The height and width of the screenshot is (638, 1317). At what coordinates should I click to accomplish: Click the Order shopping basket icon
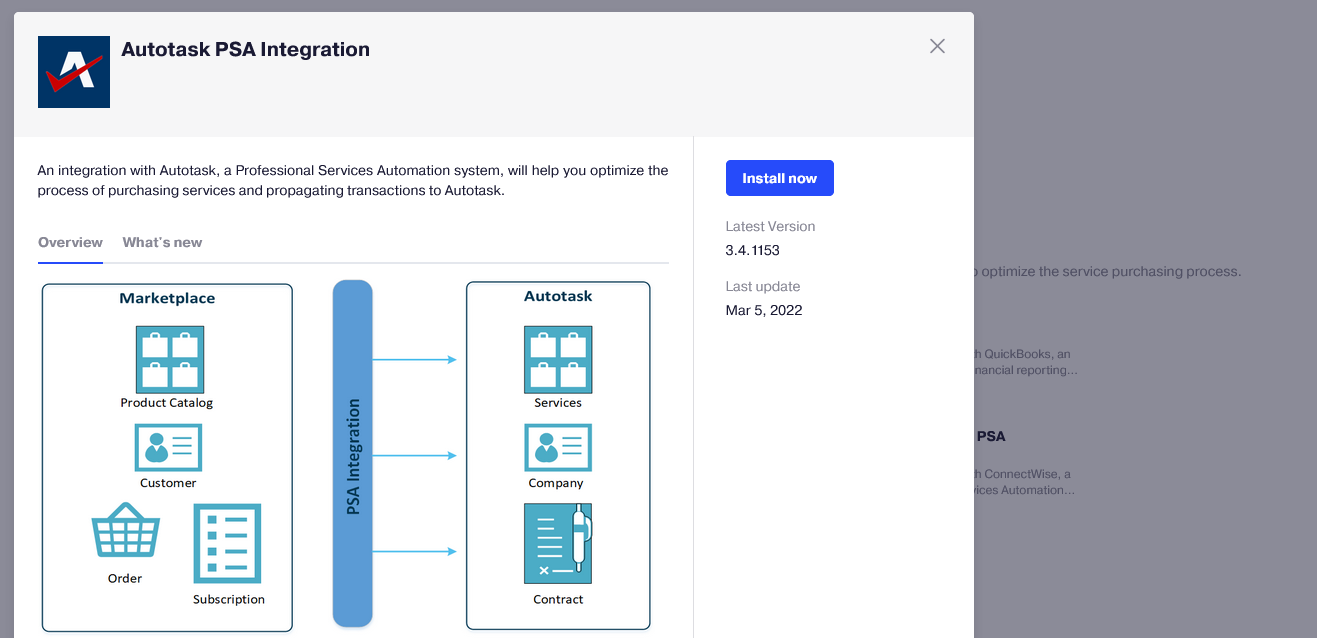click(125, 530)
